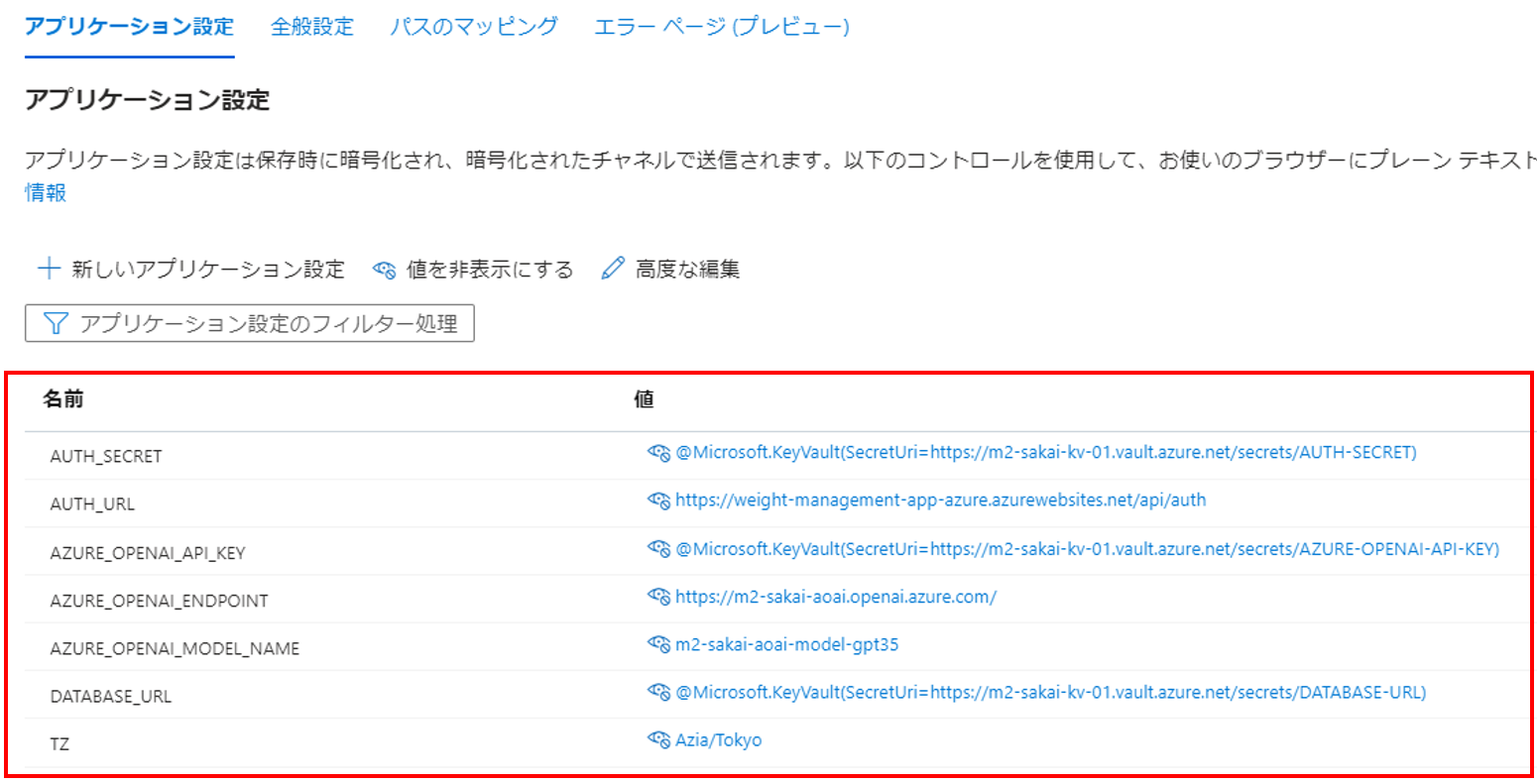Open 高度な編集
1537x784 pixels.
click(x=671, y=269)
